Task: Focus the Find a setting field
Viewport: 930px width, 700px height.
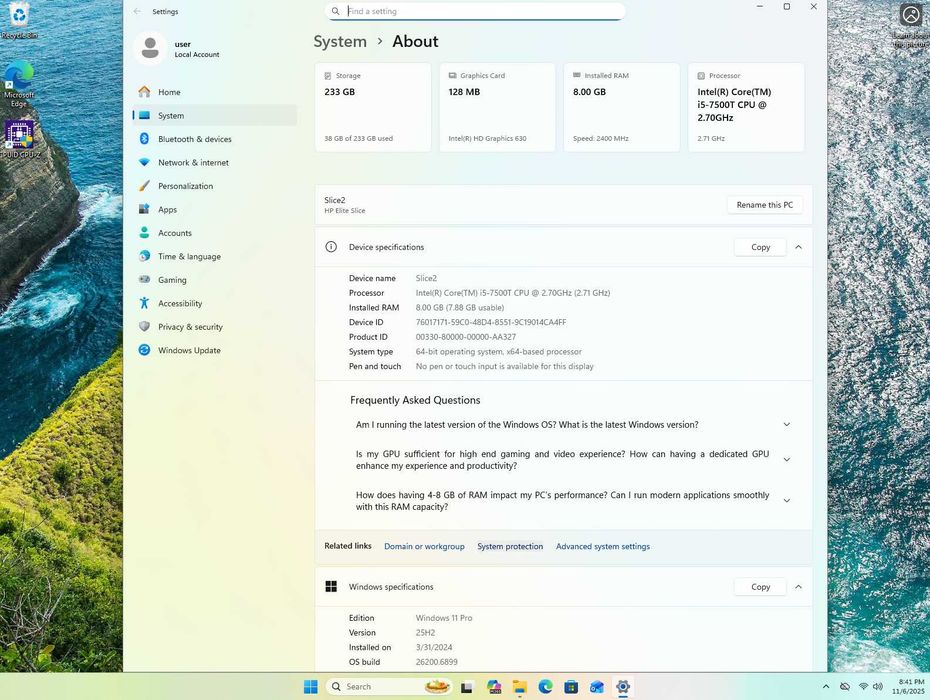Action: pos(474,11)
